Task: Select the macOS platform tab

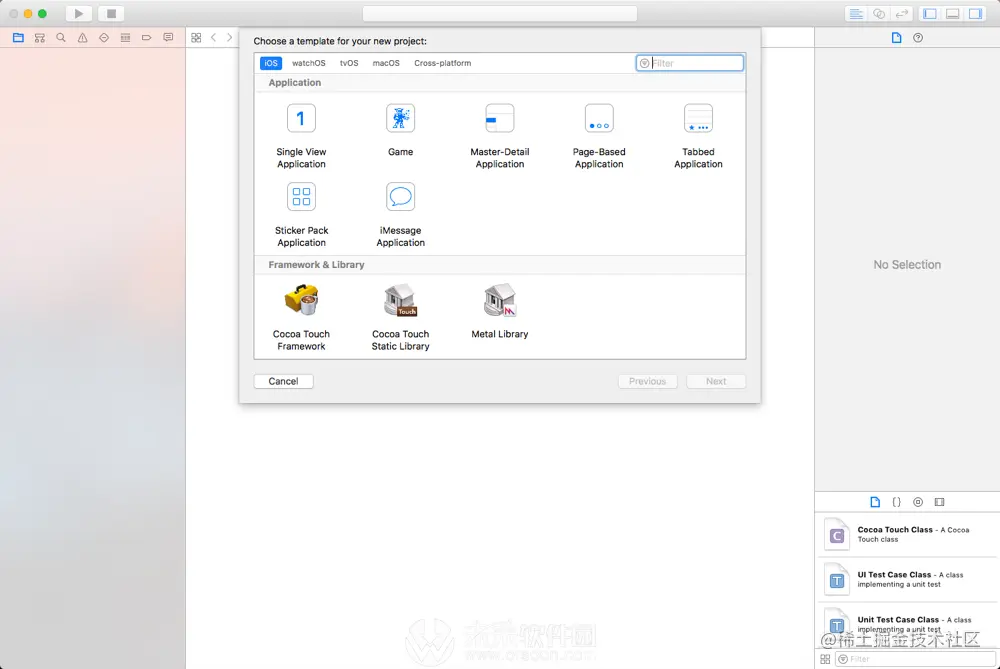Action: coord(386,63)
